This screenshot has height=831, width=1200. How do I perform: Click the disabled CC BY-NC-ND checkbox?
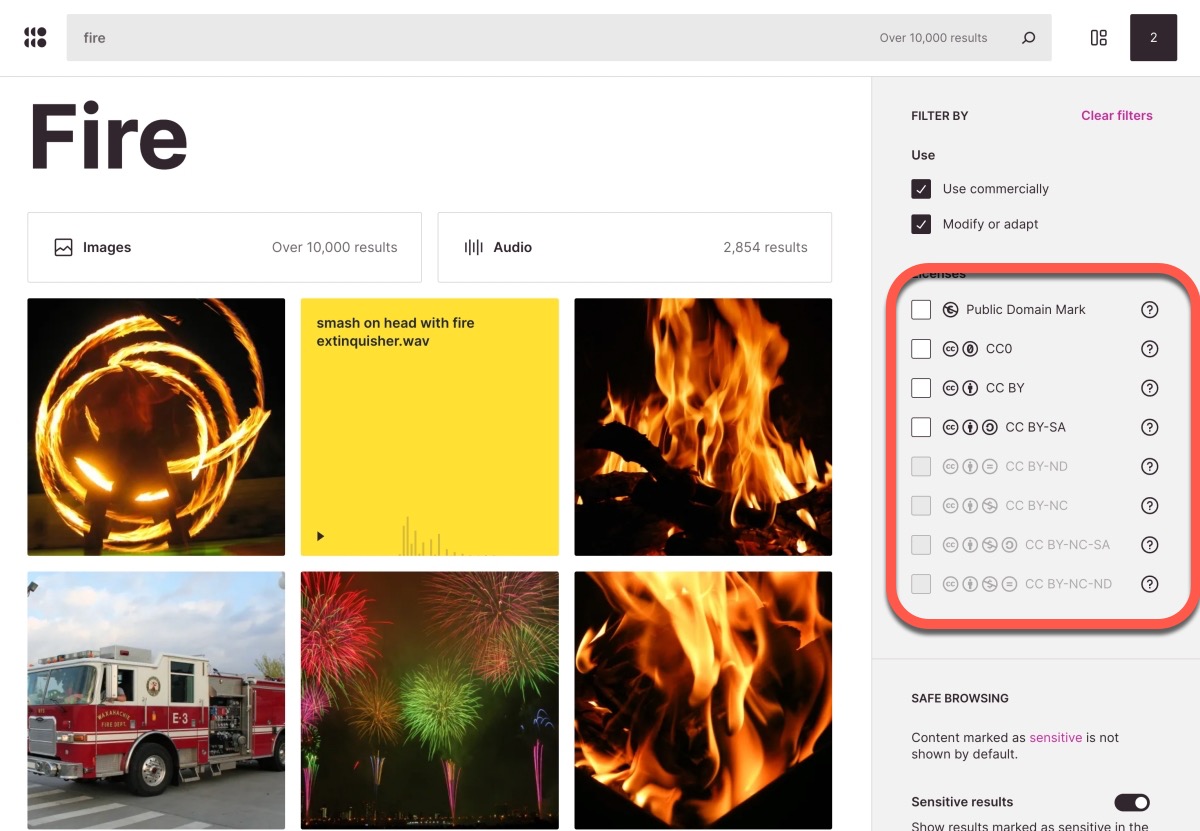[921, 584]
